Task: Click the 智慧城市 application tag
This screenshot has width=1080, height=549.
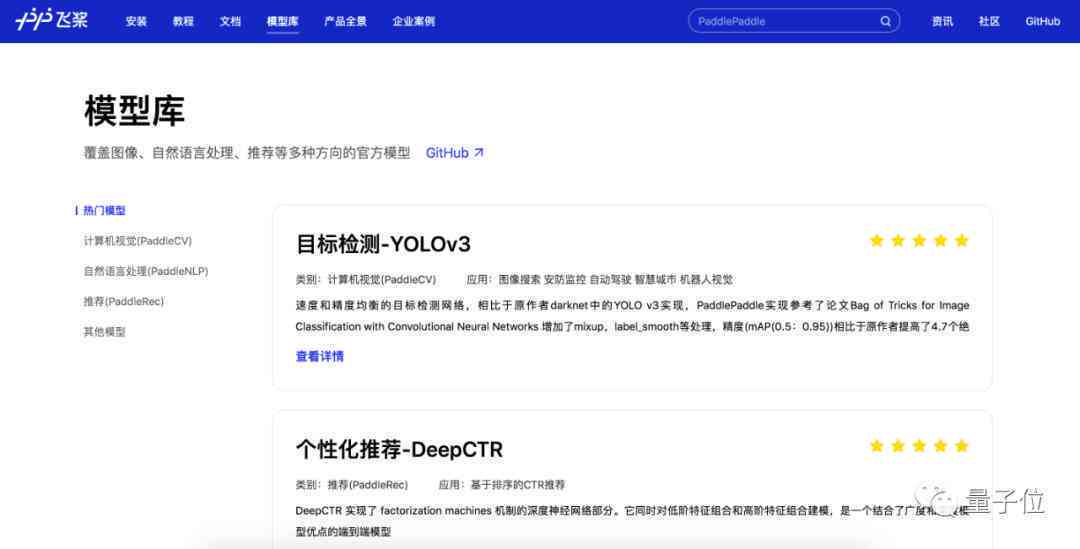Action: click(656, 280)
